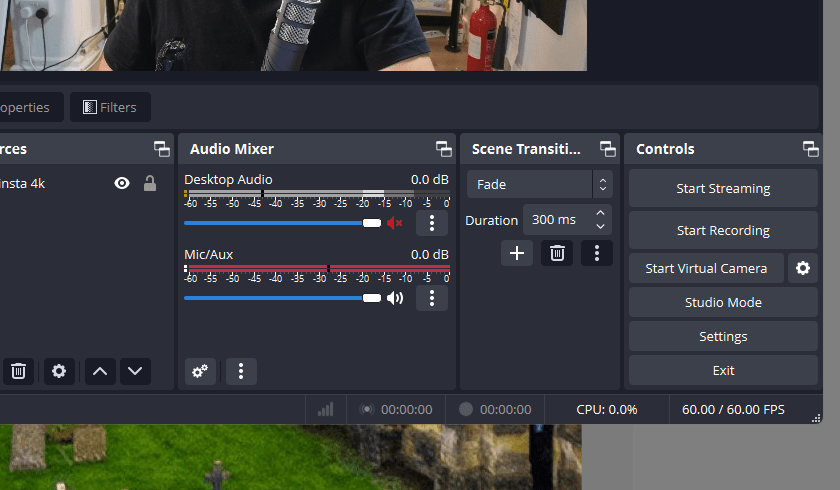The image size is (840, 490).
Task: Undock the Sources panel with its float icon
Action: (162, 149)
